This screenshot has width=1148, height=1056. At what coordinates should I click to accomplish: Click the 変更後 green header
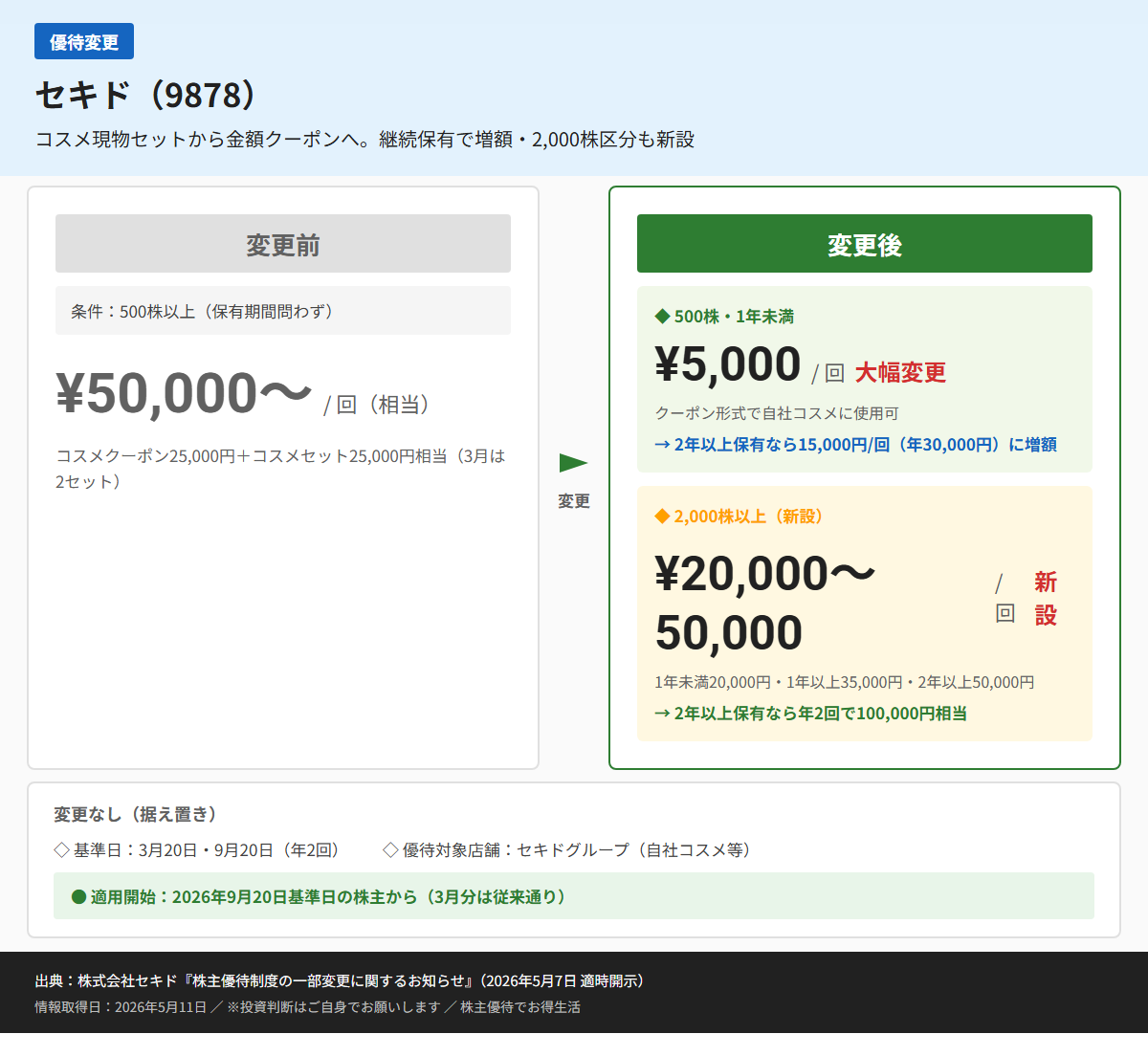point(865,244)
